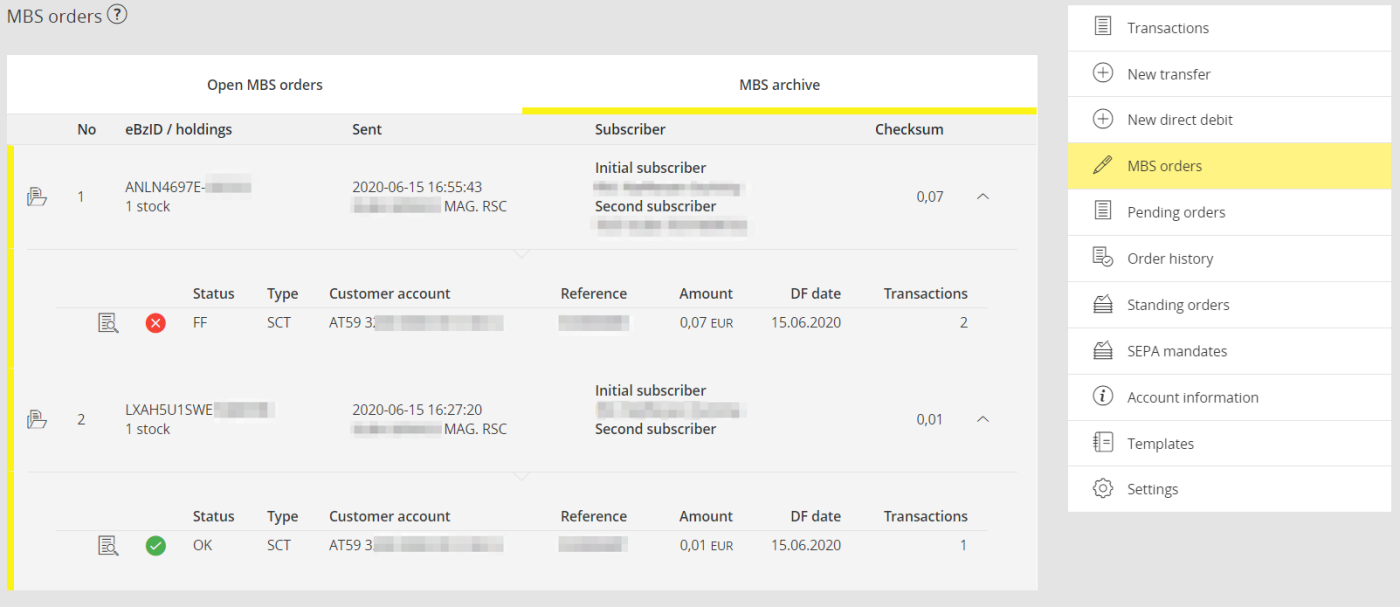The image size is (1400, 607).
Task: Open Order history page
Action: click(x=1169, y=259)
